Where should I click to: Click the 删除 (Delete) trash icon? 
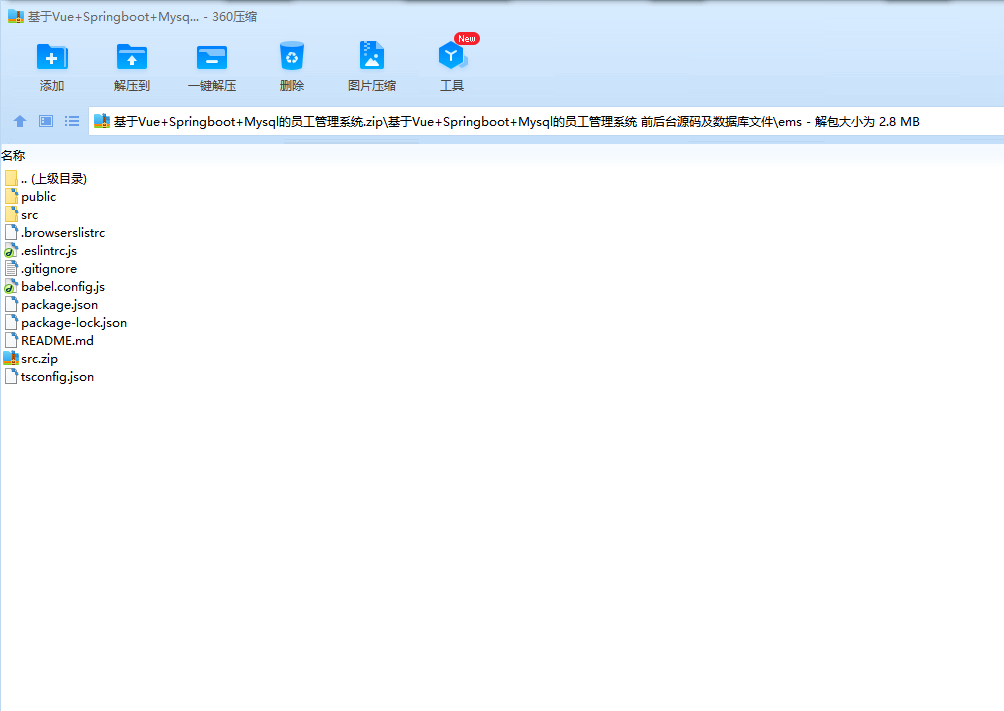click(x=292, y=56)
